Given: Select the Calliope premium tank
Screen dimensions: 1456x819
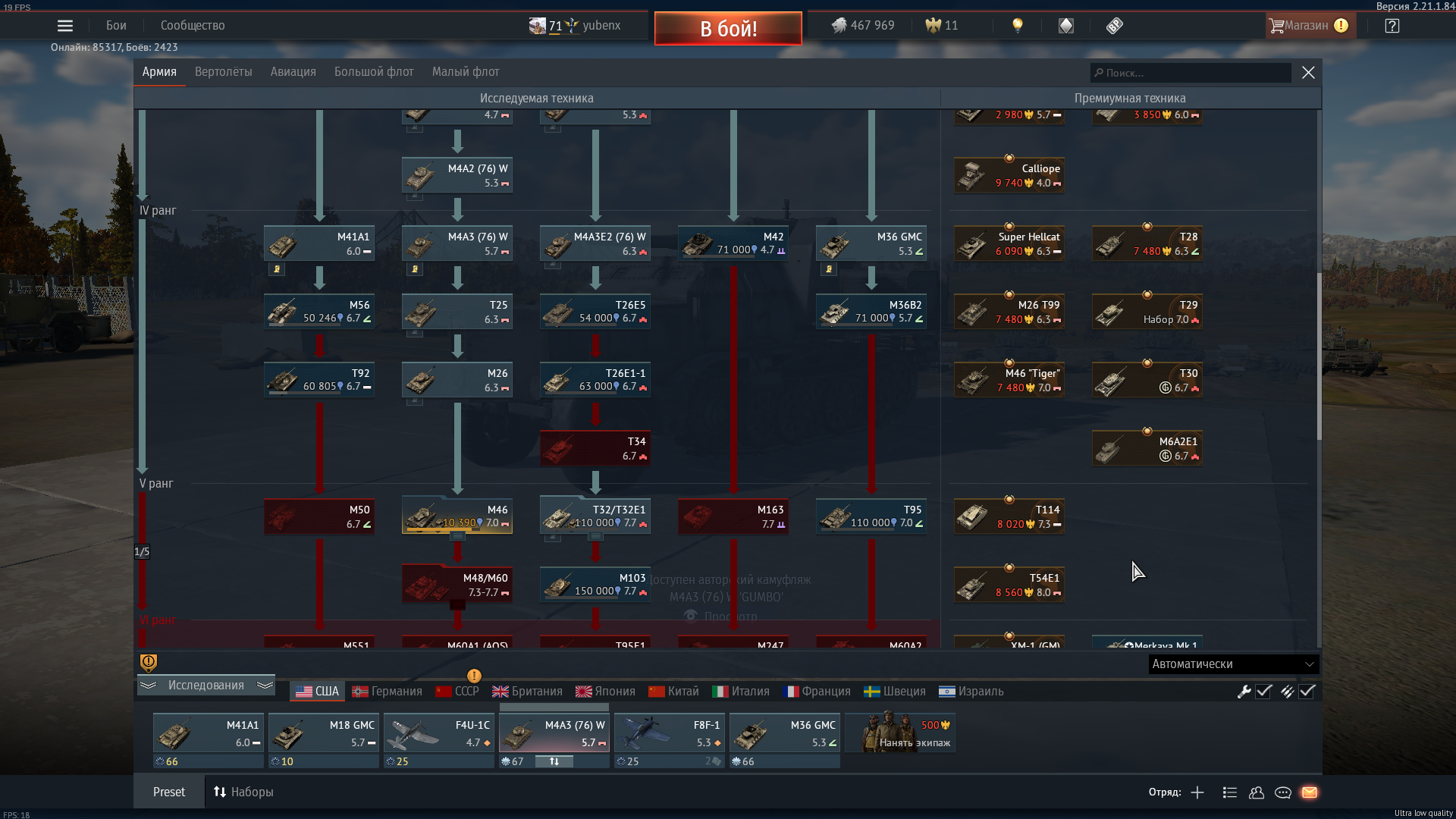Looking at the screenshot, I should 1009,175.
